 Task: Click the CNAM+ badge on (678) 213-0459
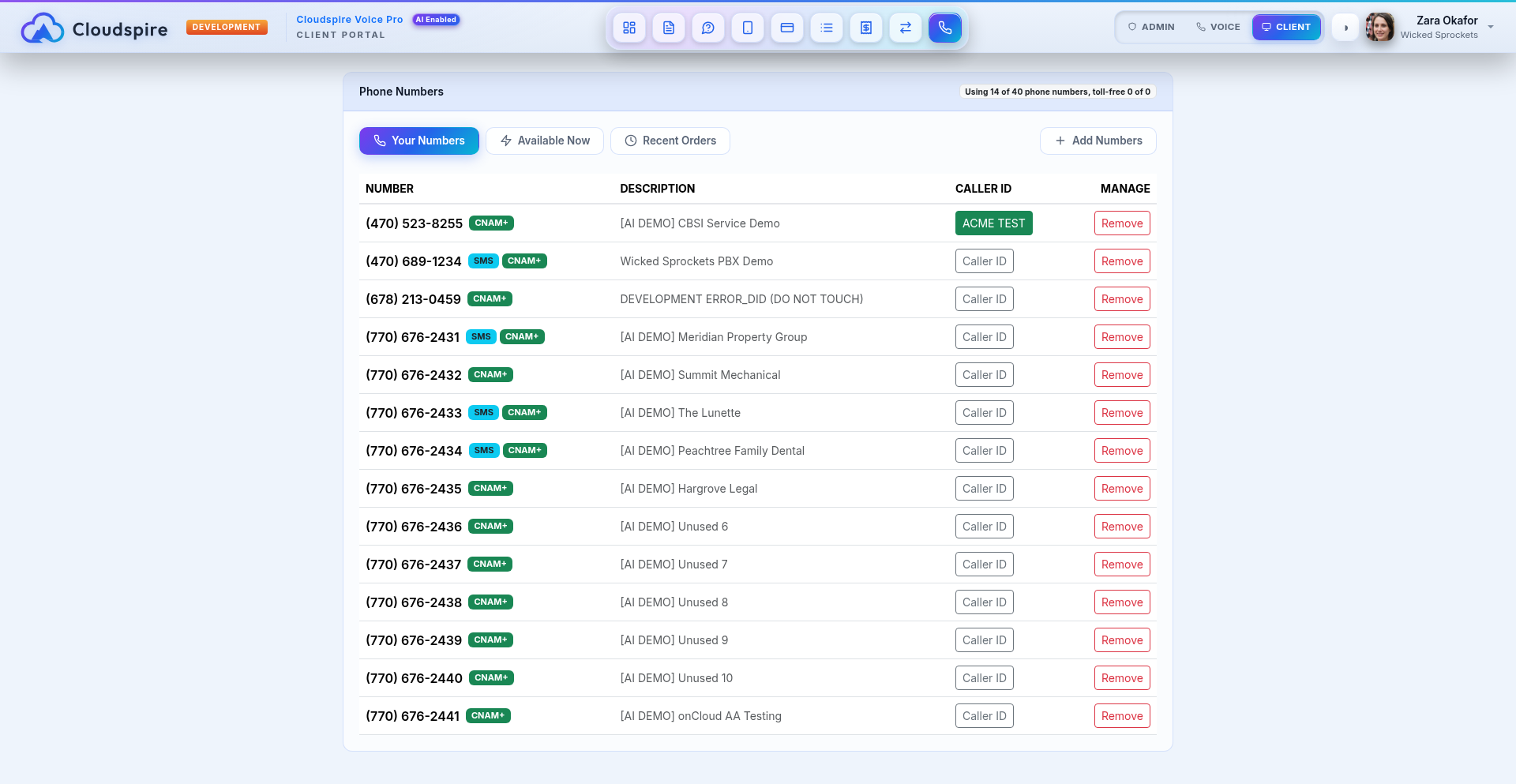point(490,299)
